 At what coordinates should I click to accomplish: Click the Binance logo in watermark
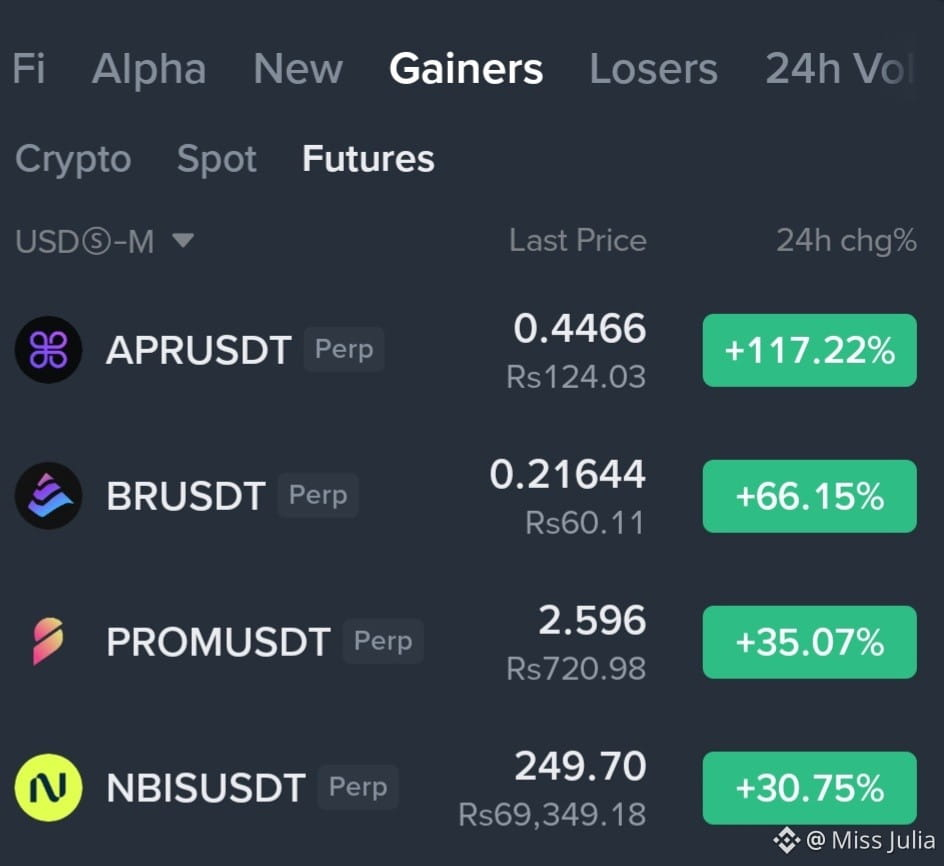[786, 840]
